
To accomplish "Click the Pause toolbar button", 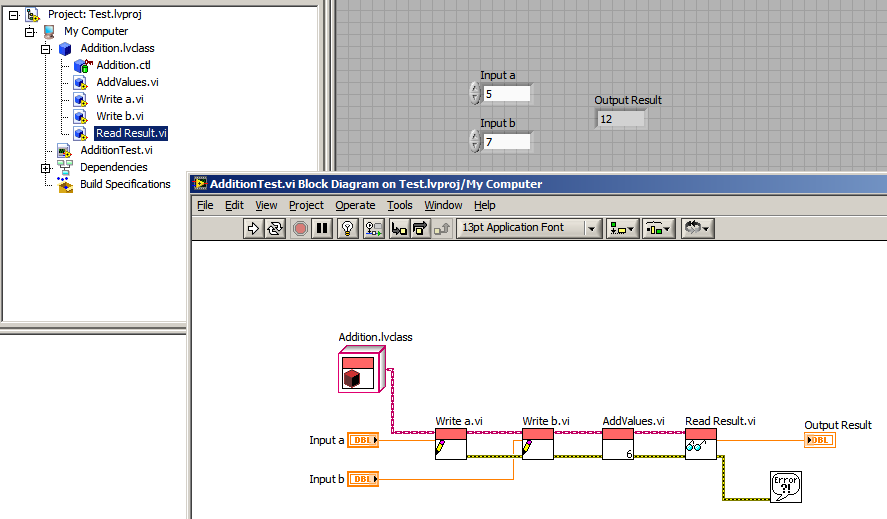I will click(x=322, y=229).
